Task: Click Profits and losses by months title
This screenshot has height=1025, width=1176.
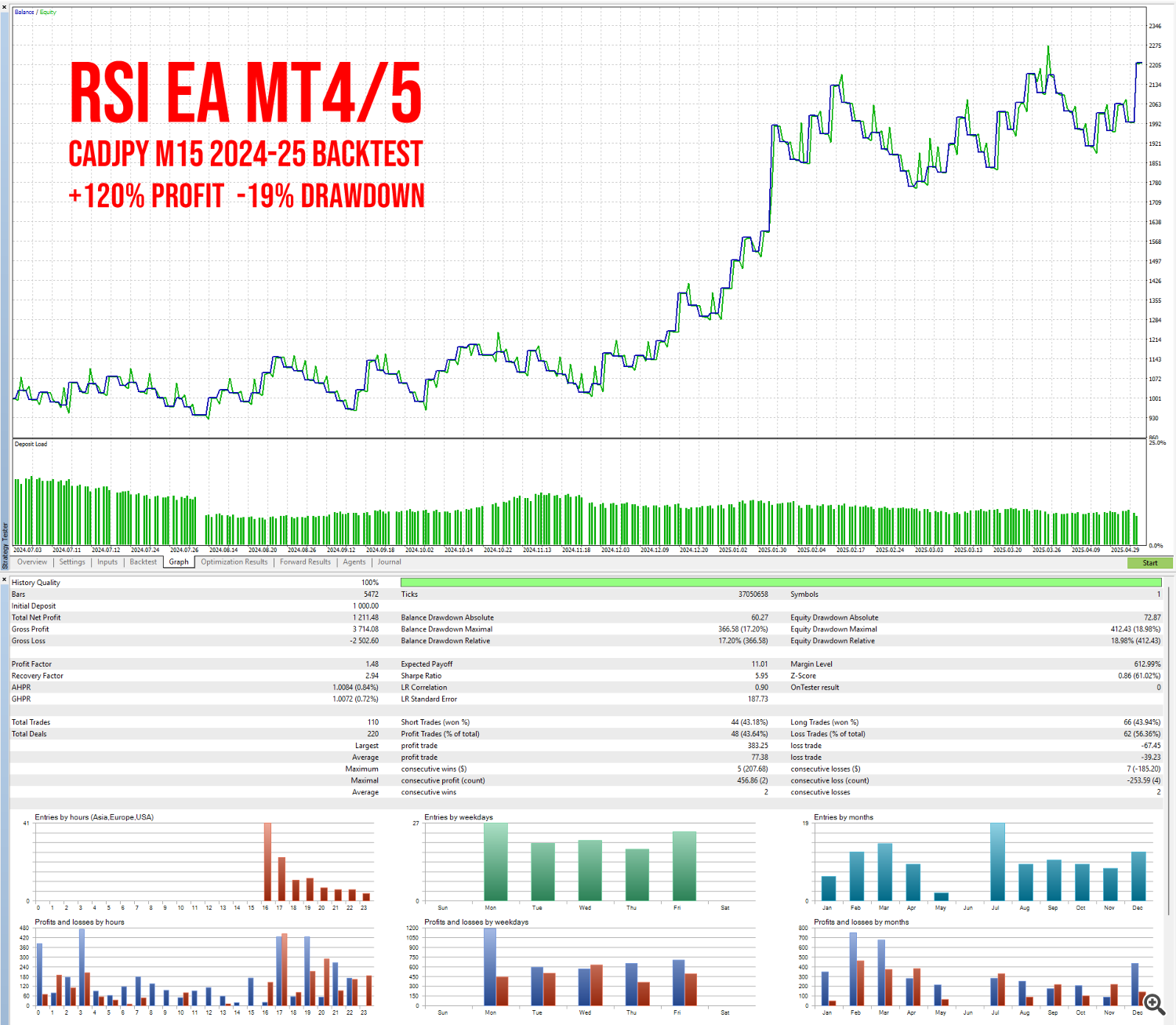Action: click(862, 922)
